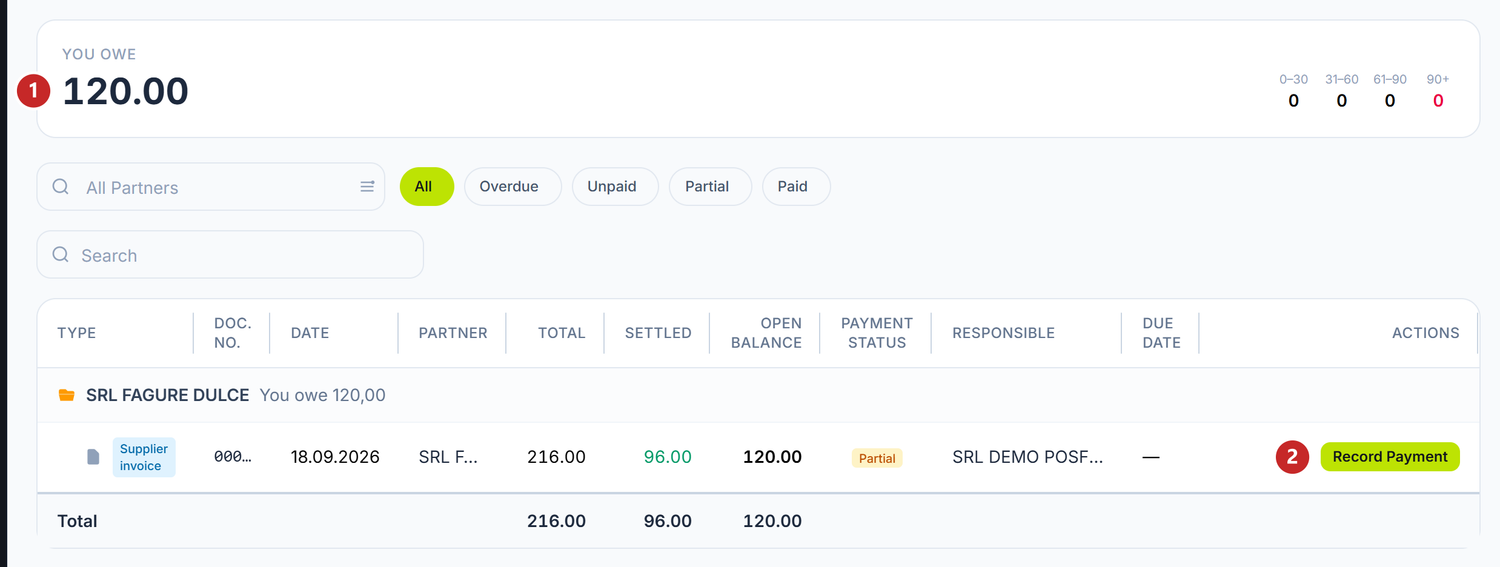Click into the Search input field
The image size is (1500, 567).
coord(230,255)
